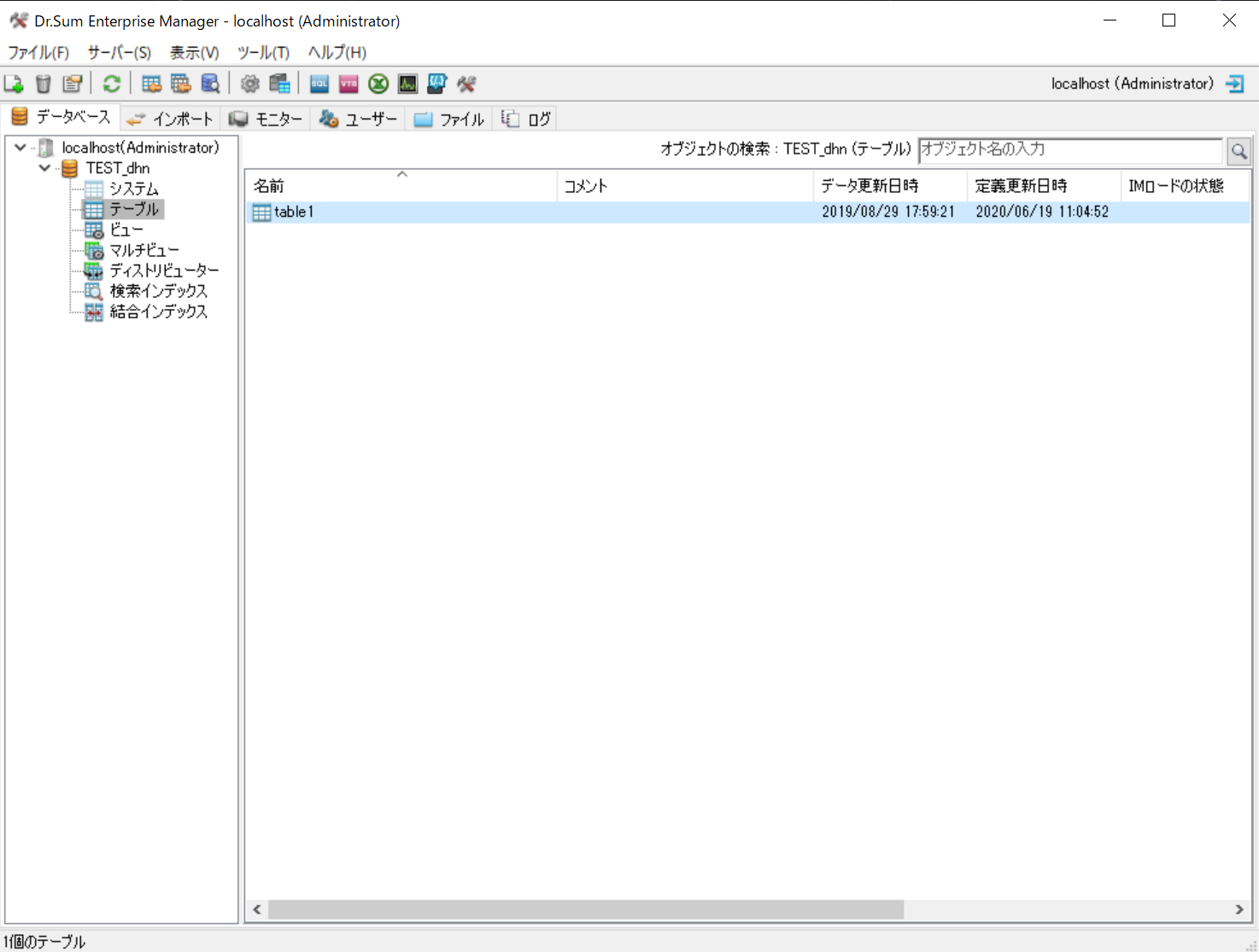Select the テーブル item in the tree
The width and height of the screenshot is (1259, 952).
[x=132, y=208]
